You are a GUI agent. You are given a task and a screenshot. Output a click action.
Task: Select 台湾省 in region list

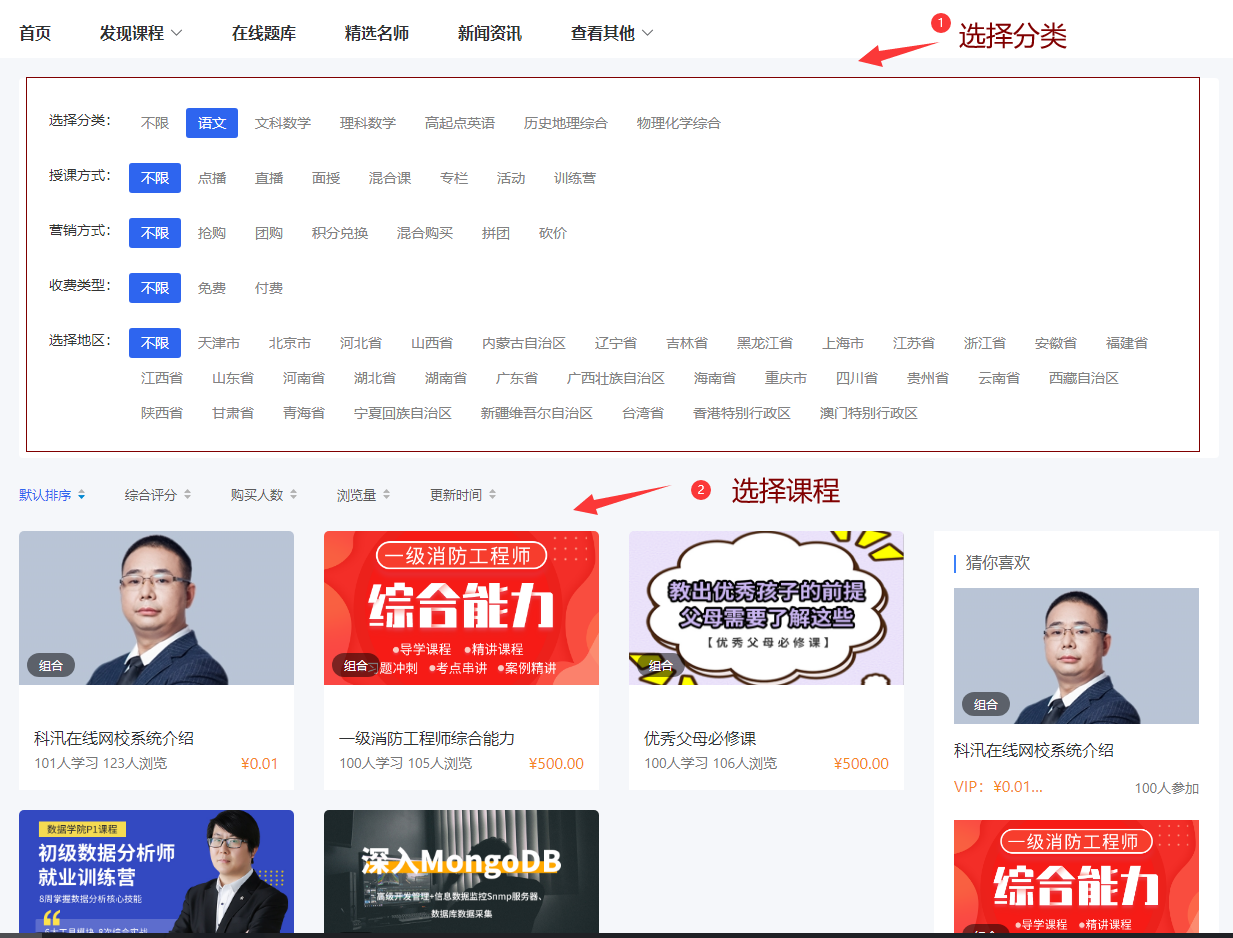641,412
